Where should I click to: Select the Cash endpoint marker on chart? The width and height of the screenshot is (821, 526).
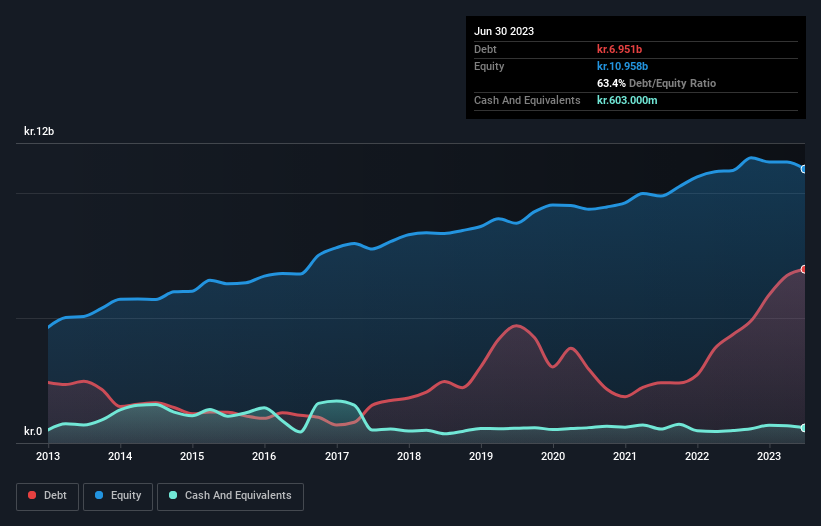coord(804,428)
